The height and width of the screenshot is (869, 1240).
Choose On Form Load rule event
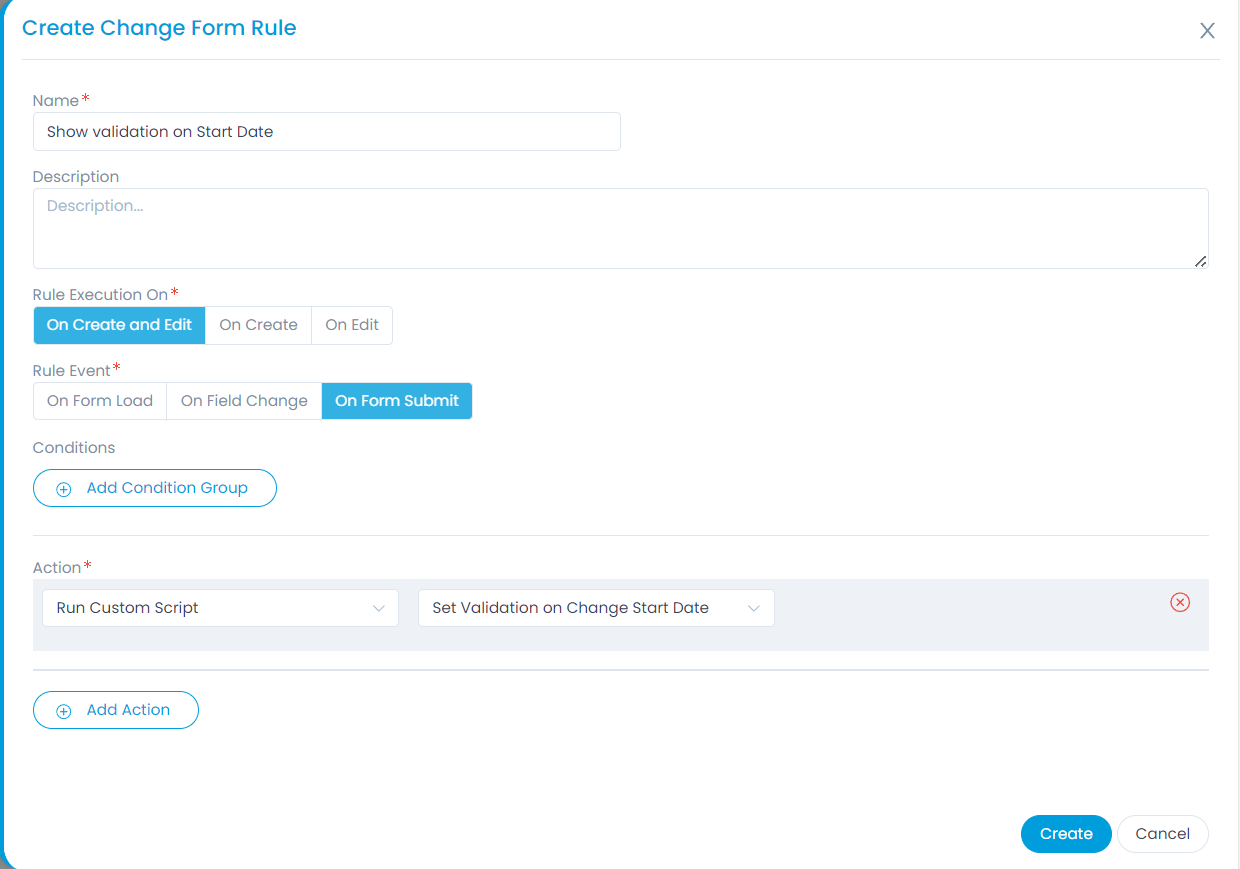pyautogui.click(x=100, y=401)
